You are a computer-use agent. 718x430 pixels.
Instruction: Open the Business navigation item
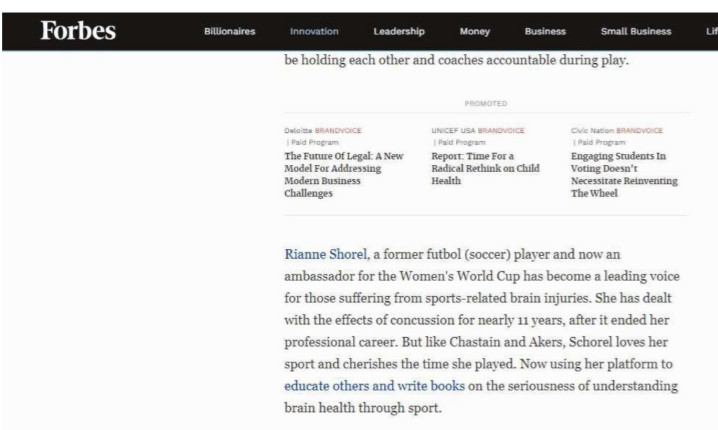click(x=547, y=32)
